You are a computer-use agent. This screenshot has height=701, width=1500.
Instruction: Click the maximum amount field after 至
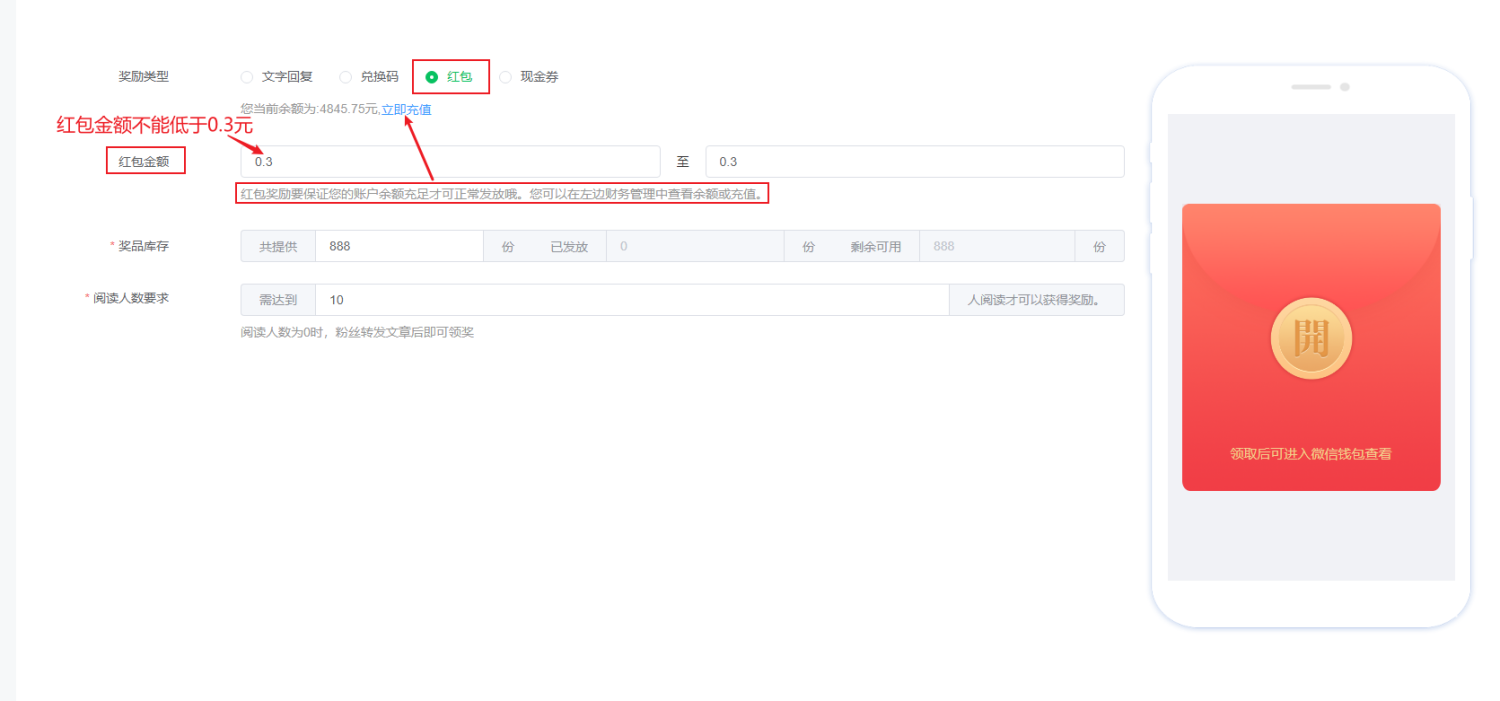[915, 161]
